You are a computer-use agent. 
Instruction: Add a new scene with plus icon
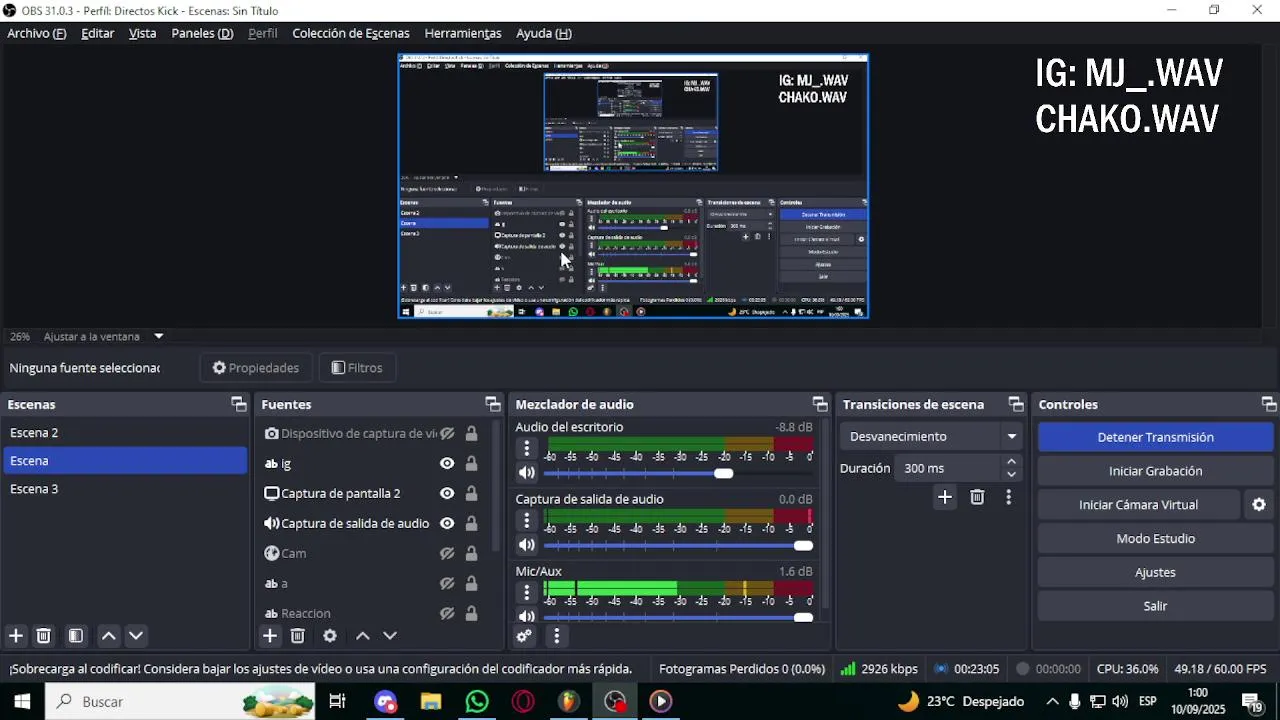[16, 636]
